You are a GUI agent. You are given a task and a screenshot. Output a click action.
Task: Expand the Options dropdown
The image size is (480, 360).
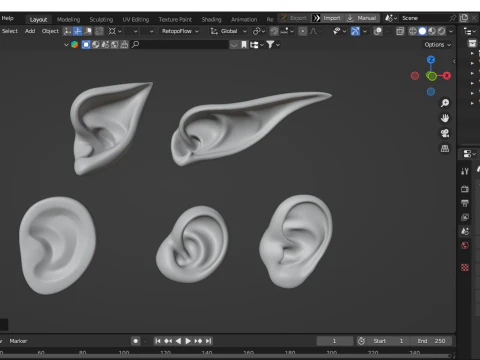tap(438, 45)
